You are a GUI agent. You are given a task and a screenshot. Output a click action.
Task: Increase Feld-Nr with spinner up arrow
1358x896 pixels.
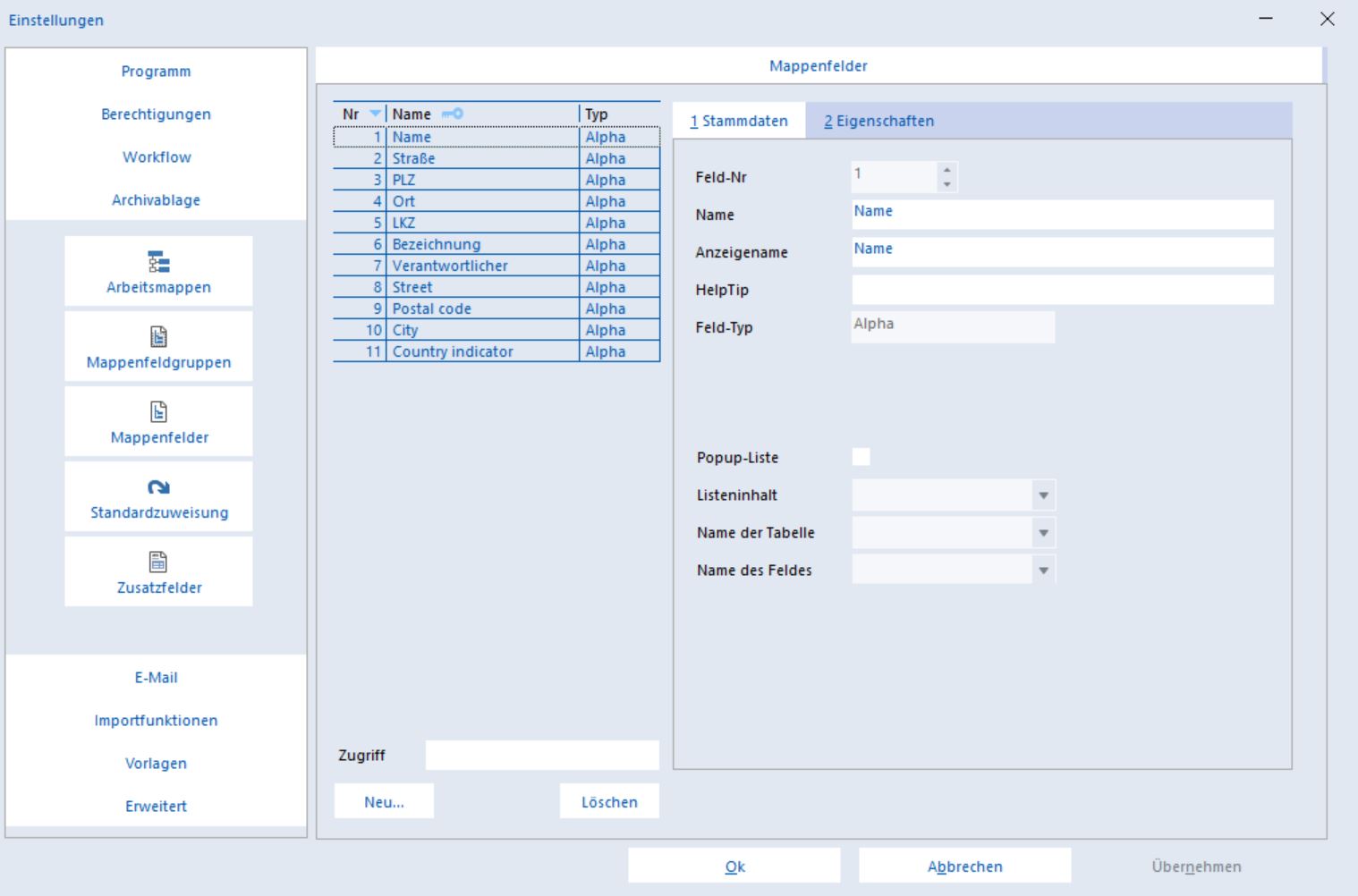pos(946,169)
